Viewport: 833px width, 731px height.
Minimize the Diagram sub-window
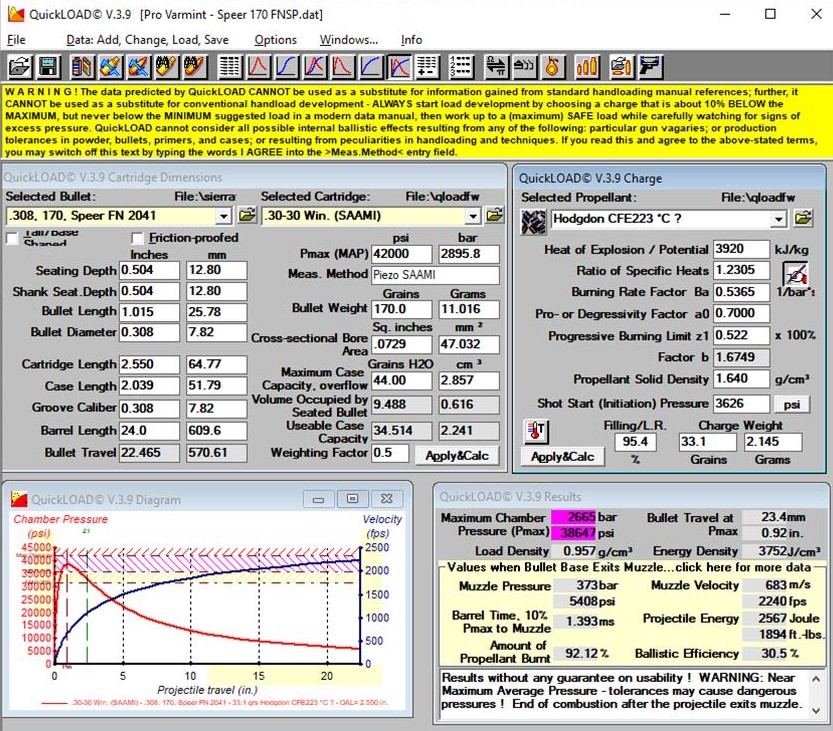[x=318, y=499]
